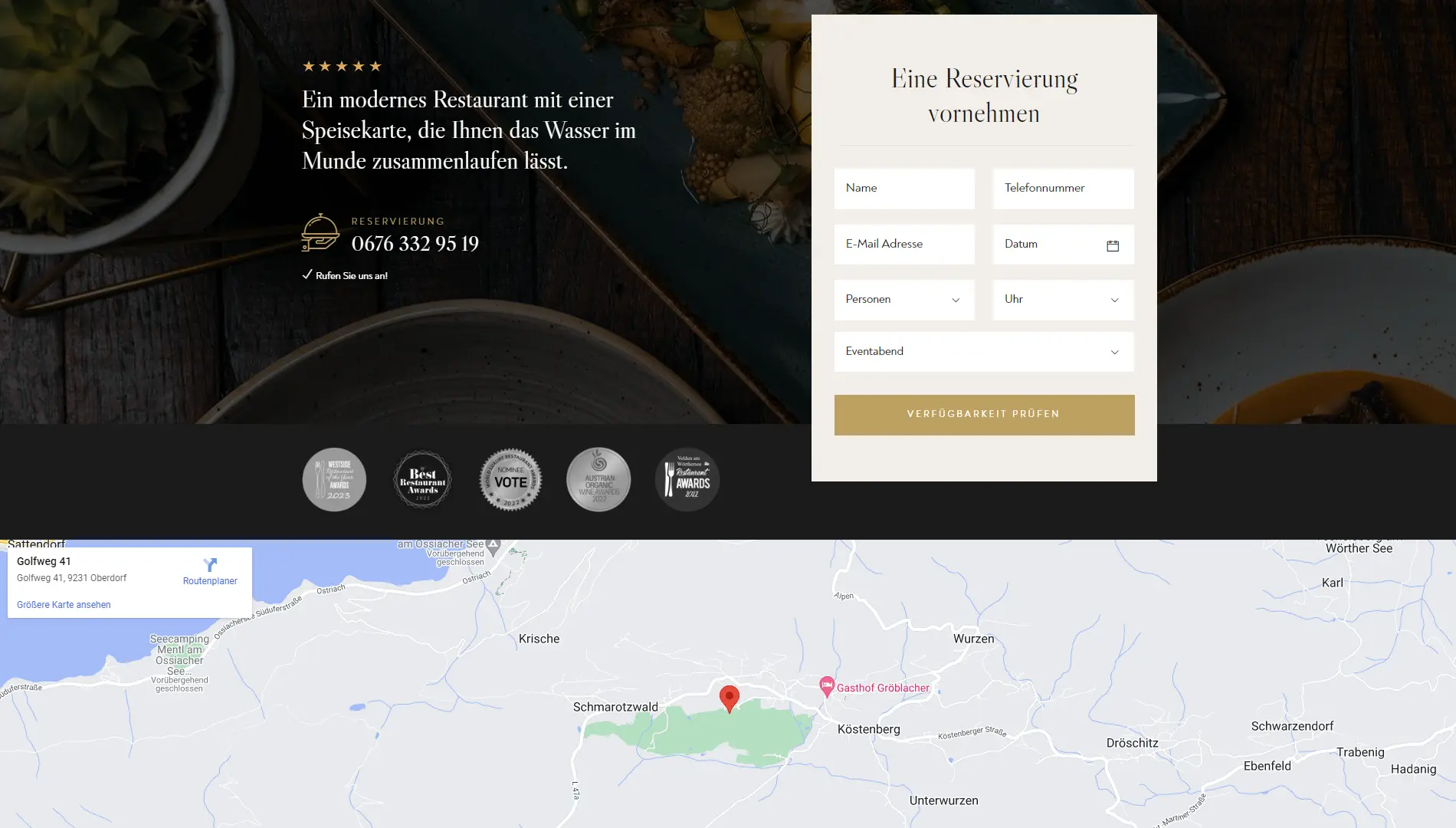Open the Größere Karte ansehen link
Image resolution: width=1456 pixels, height=828 pixels.
tap(64, 605)
